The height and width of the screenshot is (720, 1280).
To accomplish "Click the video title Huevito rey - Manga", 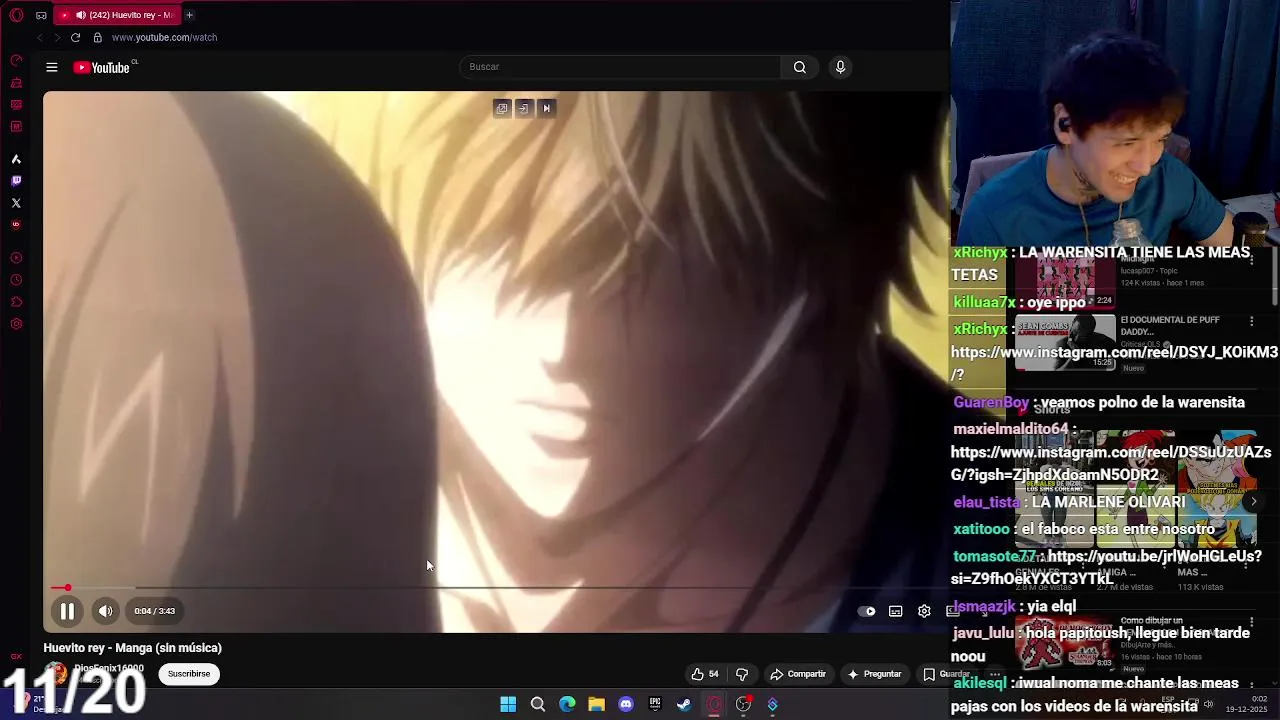I will [x=133, y=648].
